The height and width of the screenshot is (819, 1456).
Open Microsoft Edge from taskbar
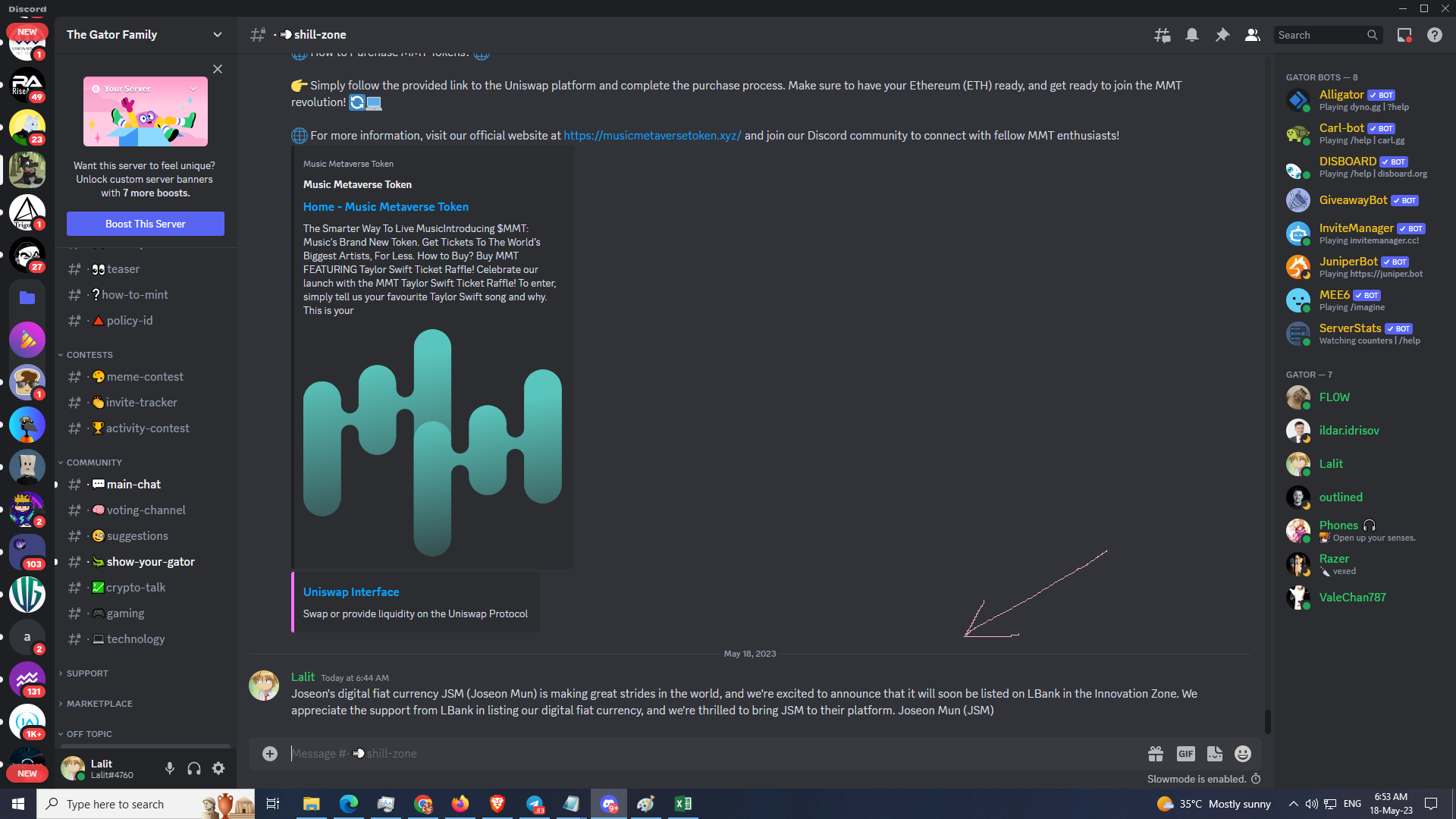coord(349,804)
